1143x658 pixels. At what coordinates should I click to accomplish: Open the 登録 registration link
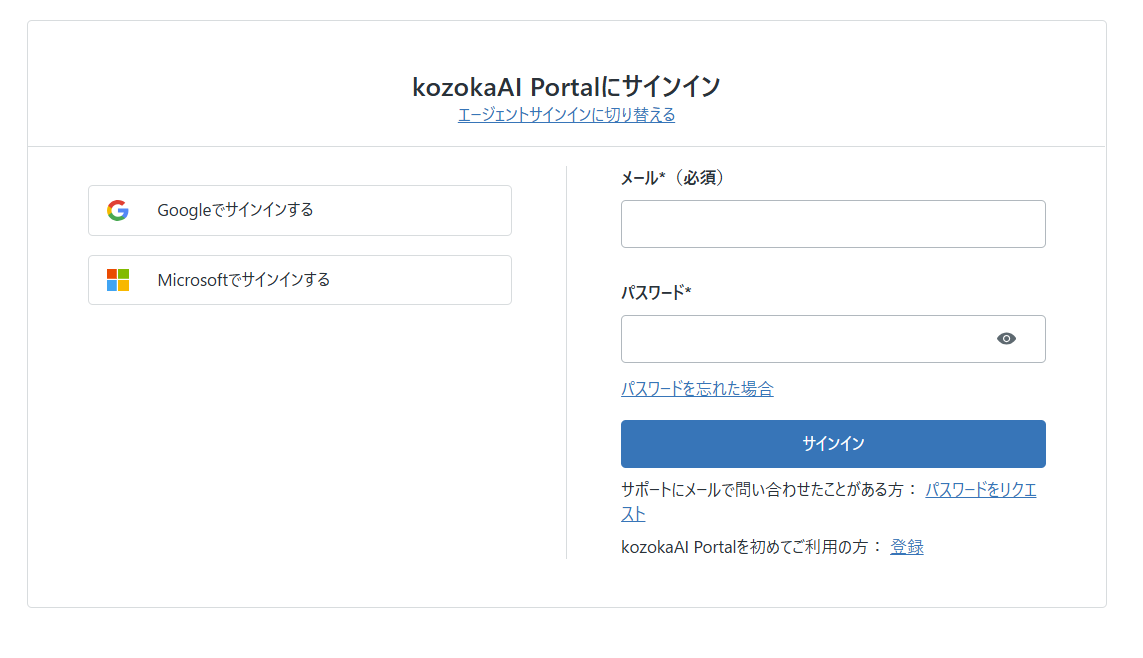point(907,547)
